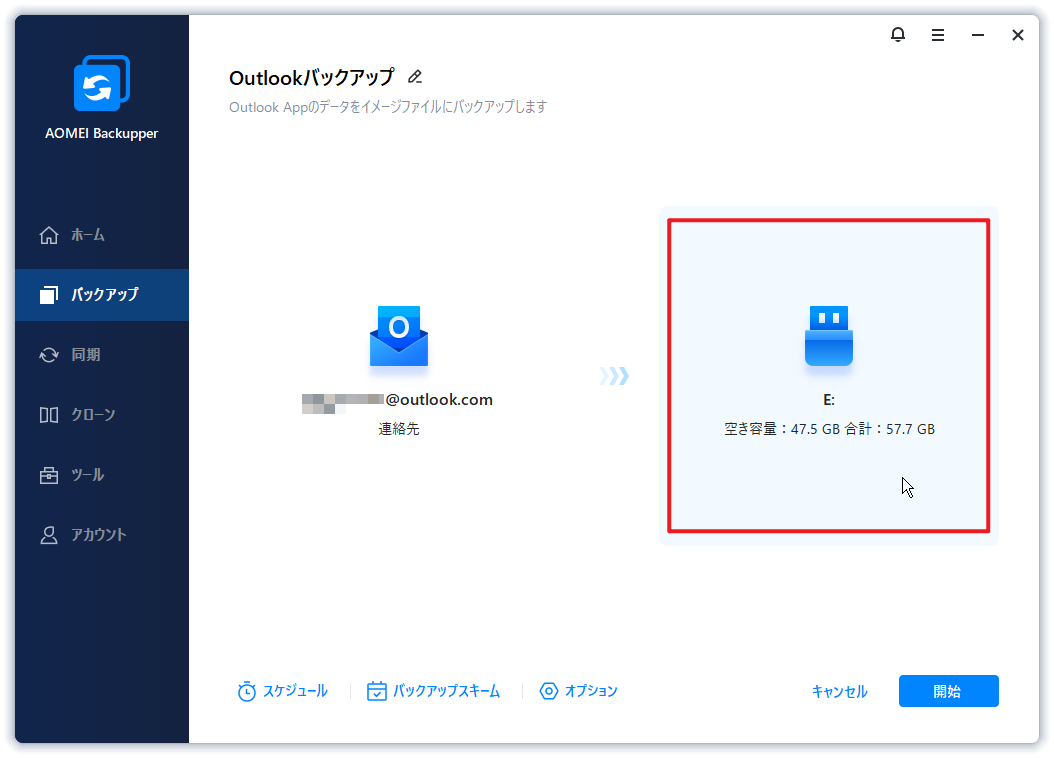The height and width of the screenshot is (758, 1054).
Task: Edit the task name with the pencil icon
Action: coord(415,77)
